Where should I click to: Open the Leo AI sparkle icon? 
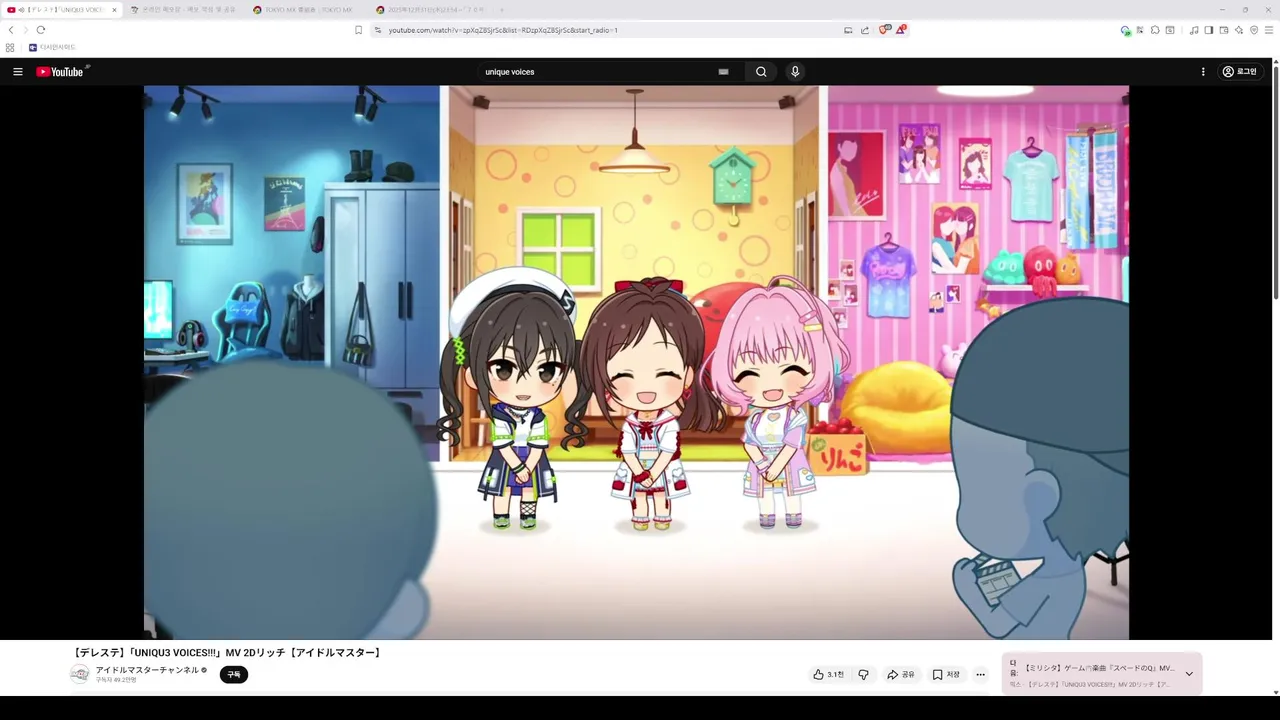(x=1239, y=30)
